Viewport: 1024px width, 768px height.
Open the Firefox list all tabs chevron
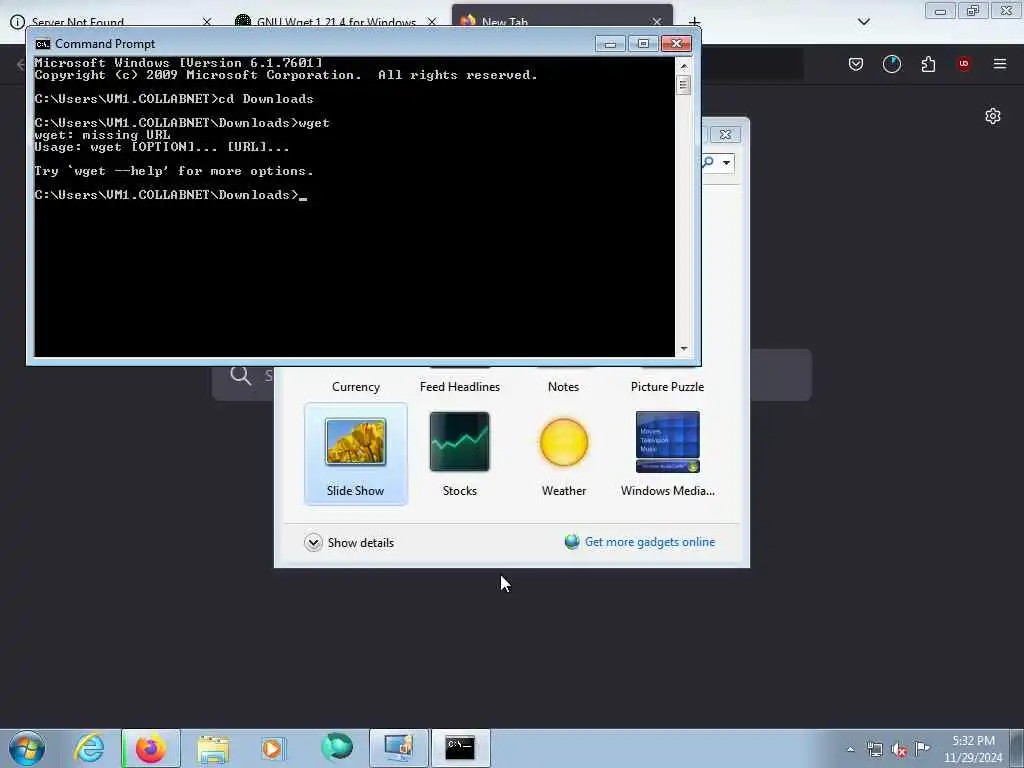863,22
